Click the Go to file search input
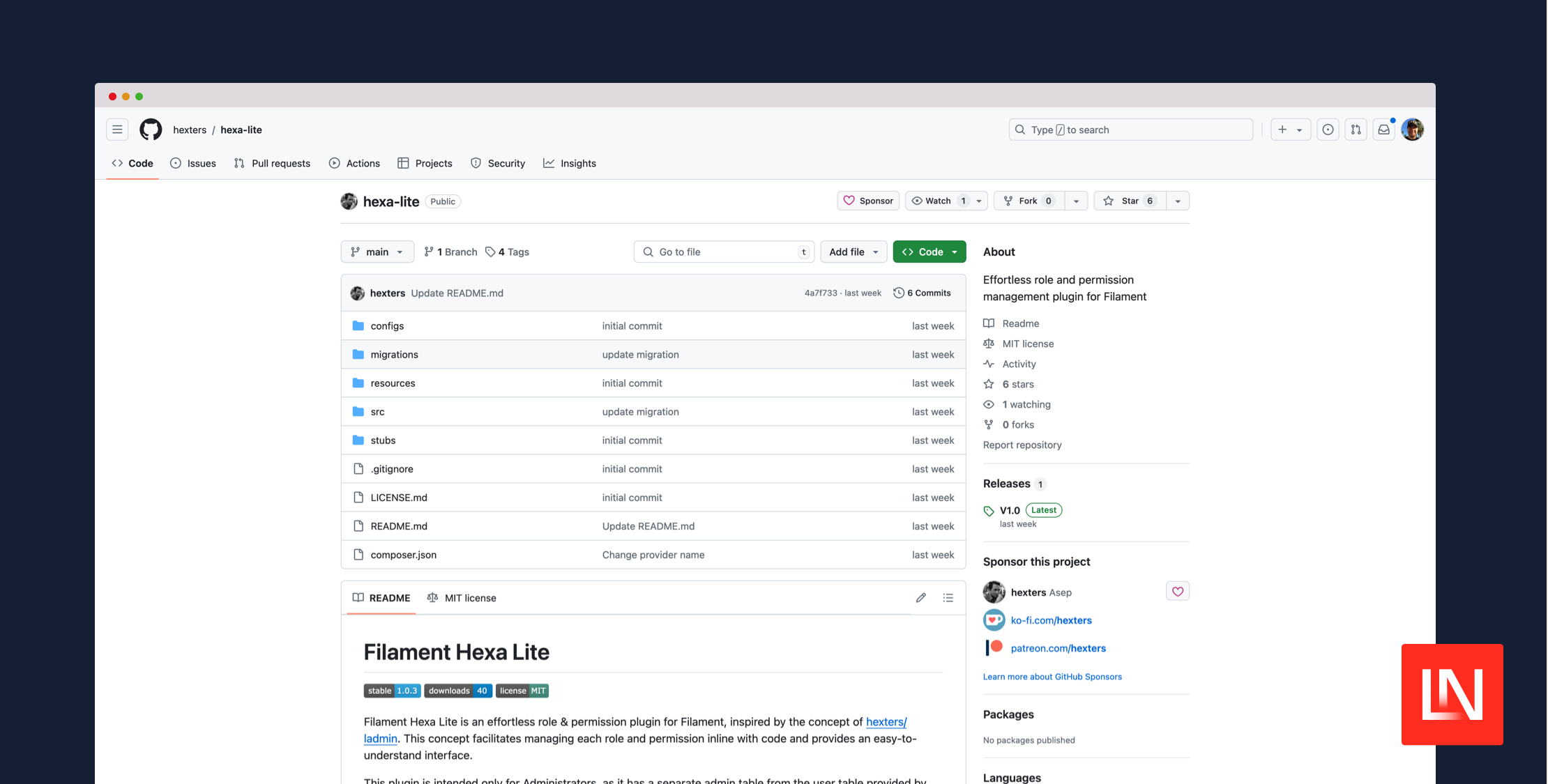This screenshot has height=784, width=1548. 724,251
